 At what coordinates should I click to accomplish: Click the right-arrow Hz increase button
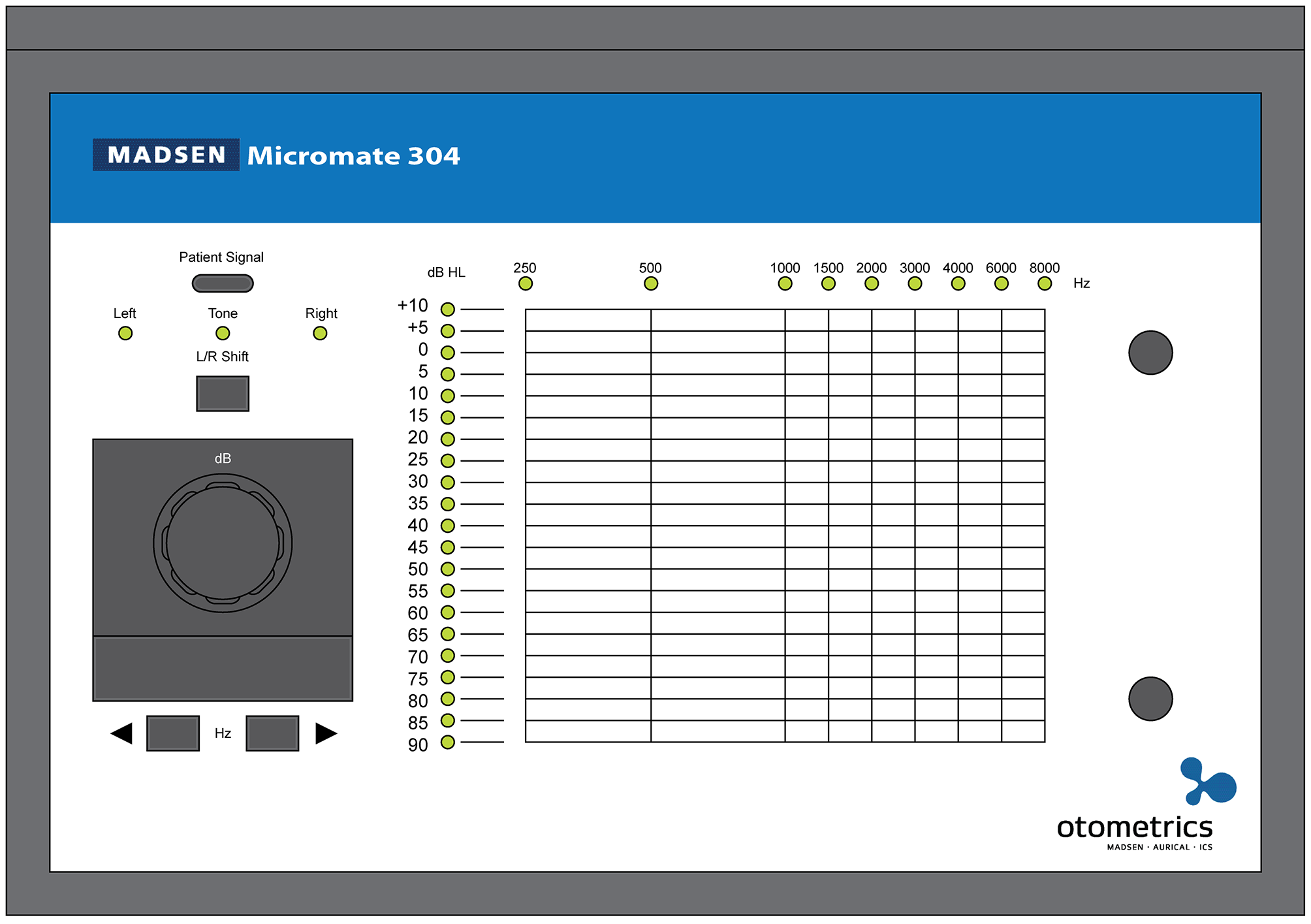pyautogui.click(x=272, y=733)
